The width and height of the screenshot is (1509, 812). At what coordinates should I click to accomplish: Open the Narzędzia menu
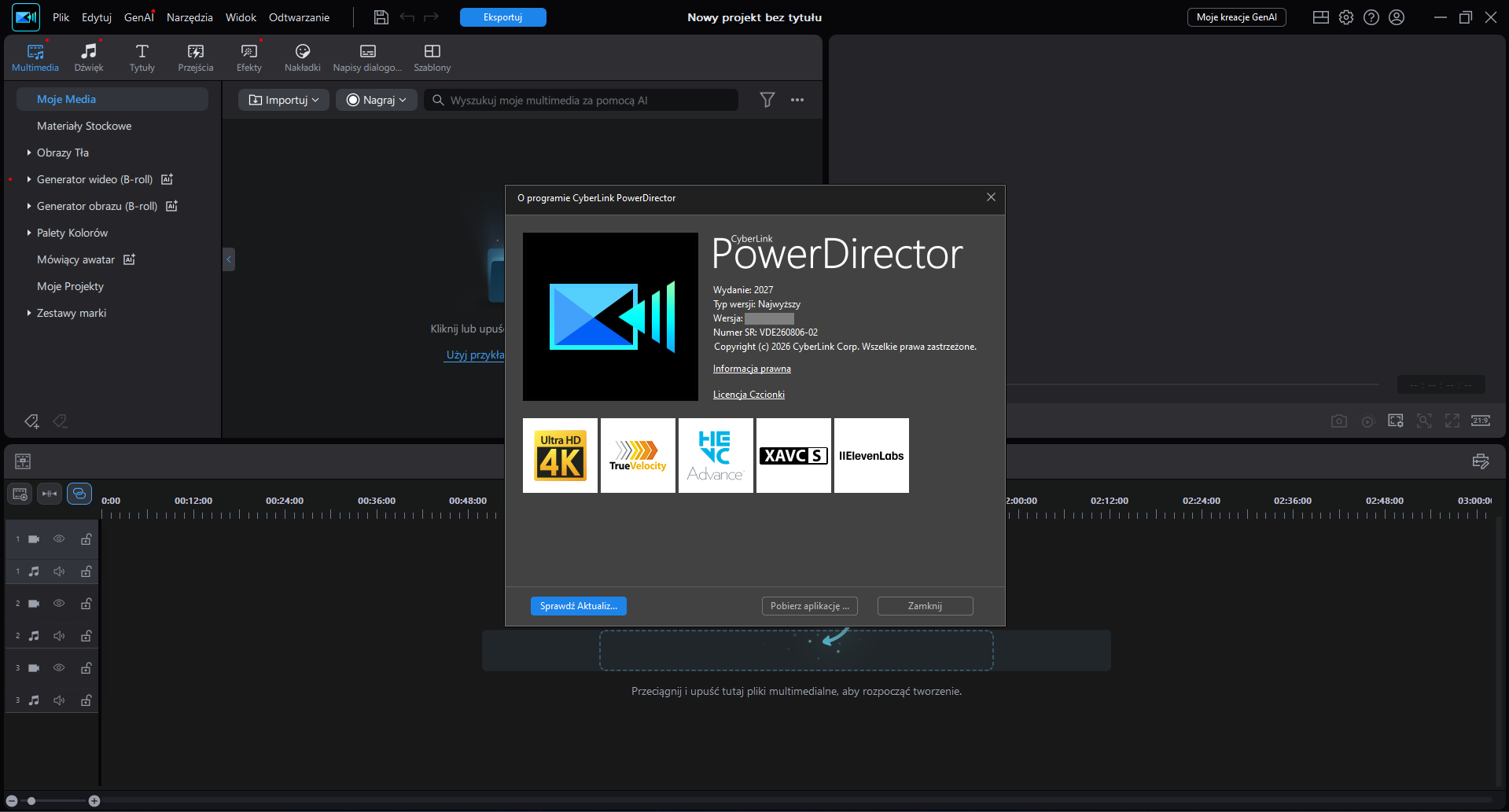point(190,17)
